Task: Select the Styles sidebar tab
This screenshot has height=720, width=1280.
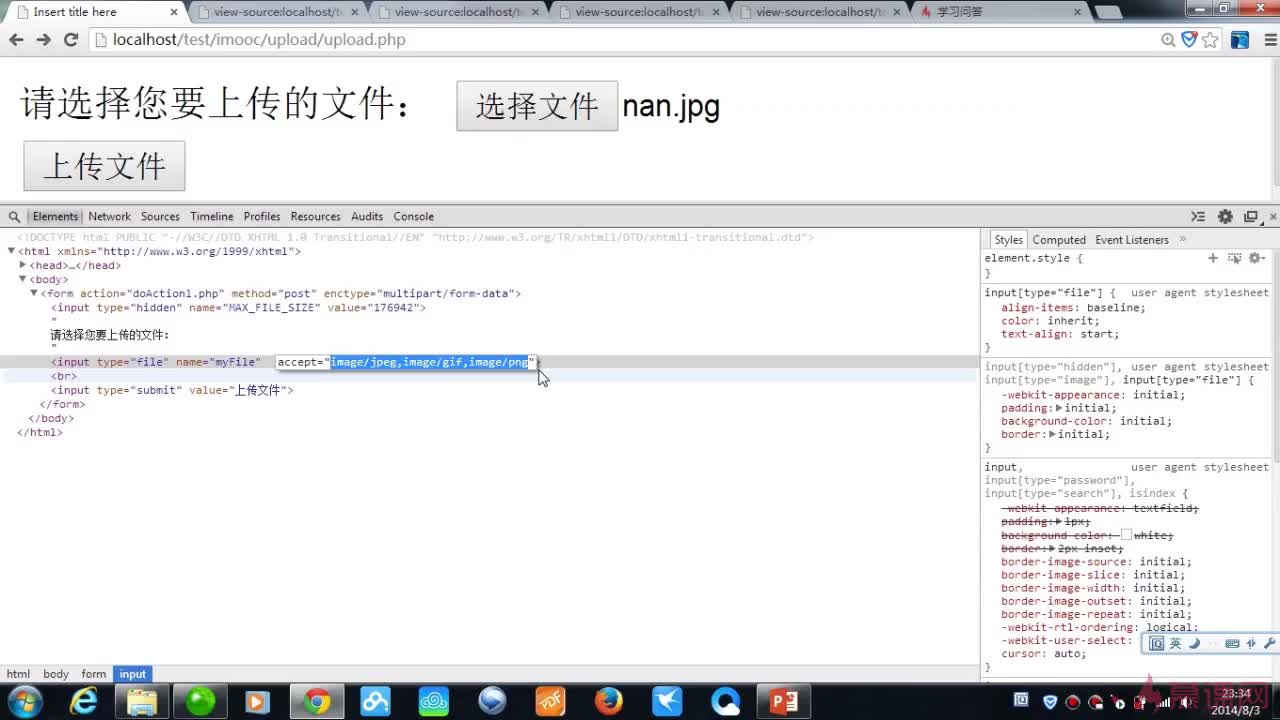Action: [1008, 240]
